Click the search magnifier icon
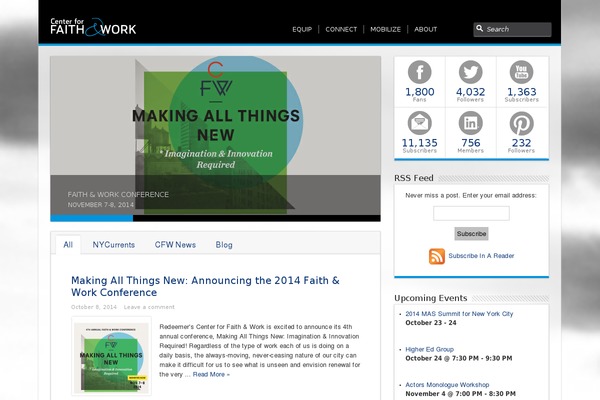600x400 pixels. click(479, 29)
